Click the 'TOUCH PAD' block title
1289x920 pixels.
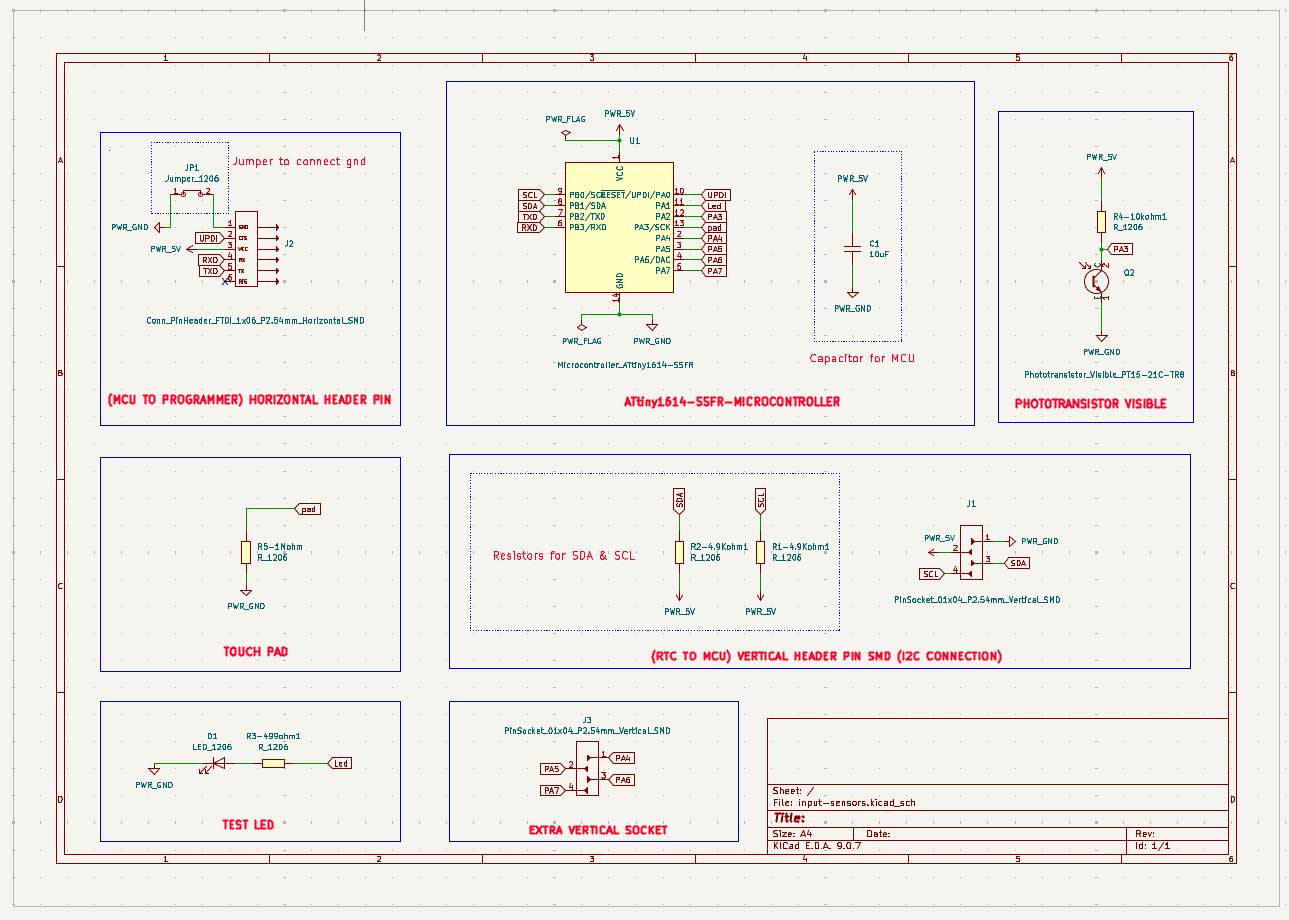(256, 652)
